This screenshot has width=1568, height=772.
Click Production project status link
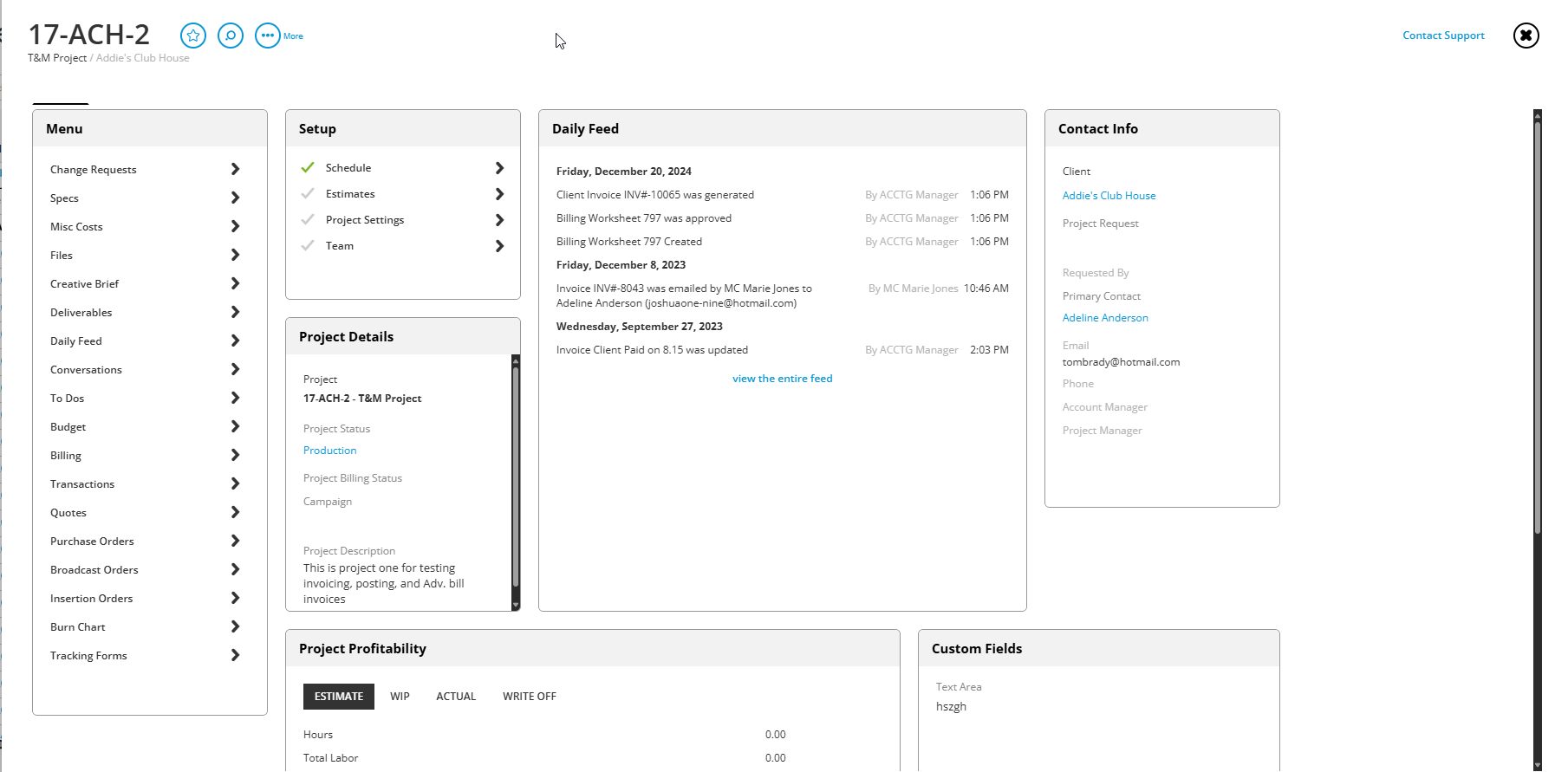[x=330, y=451]
